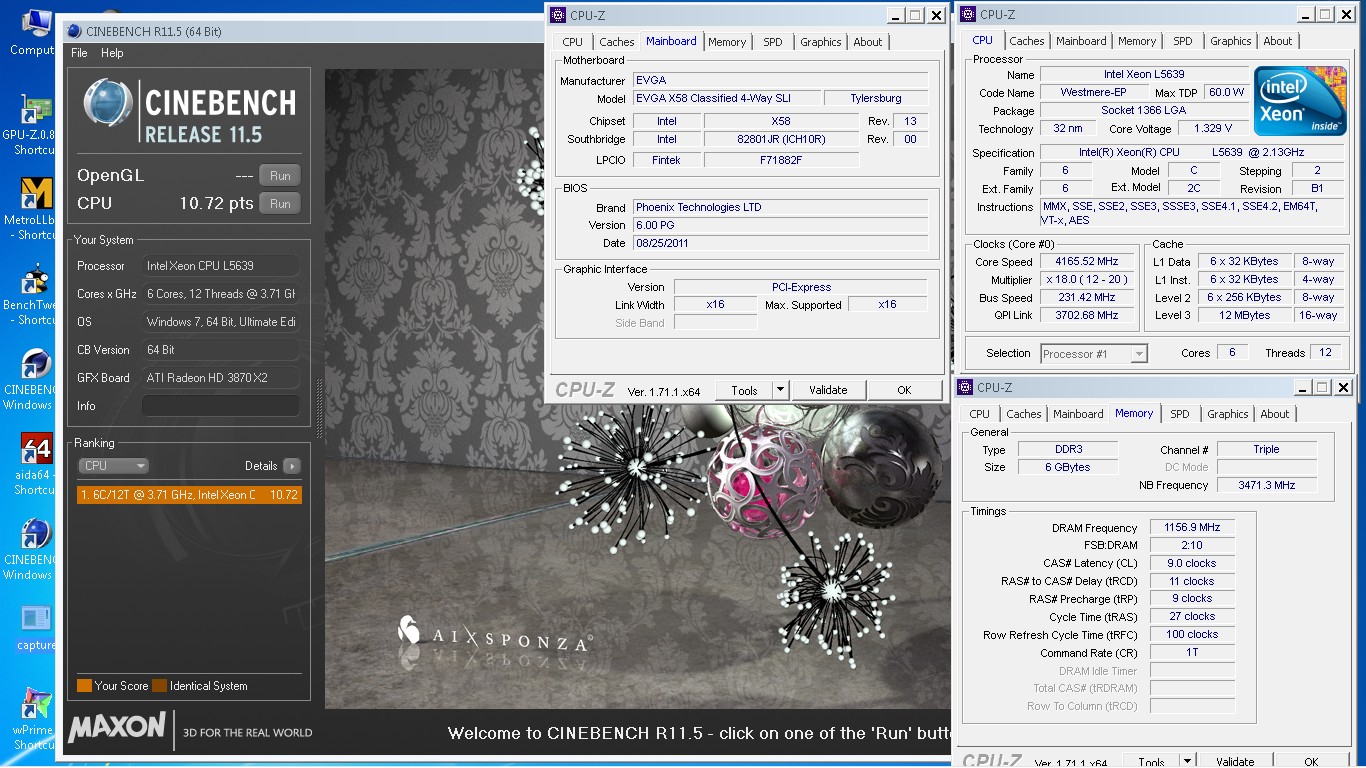
Task: Open Graphics tab in Memory CPU-Z window
Action: coord(1228,414)
